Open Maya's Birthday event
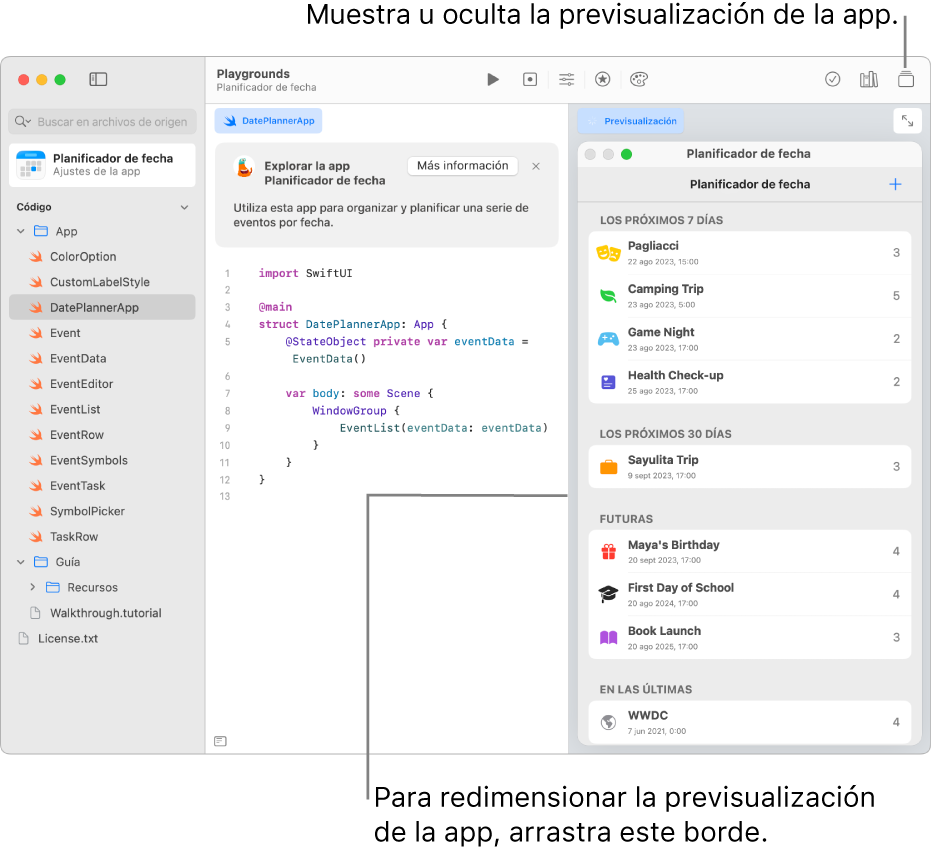 tap(749, 551)
